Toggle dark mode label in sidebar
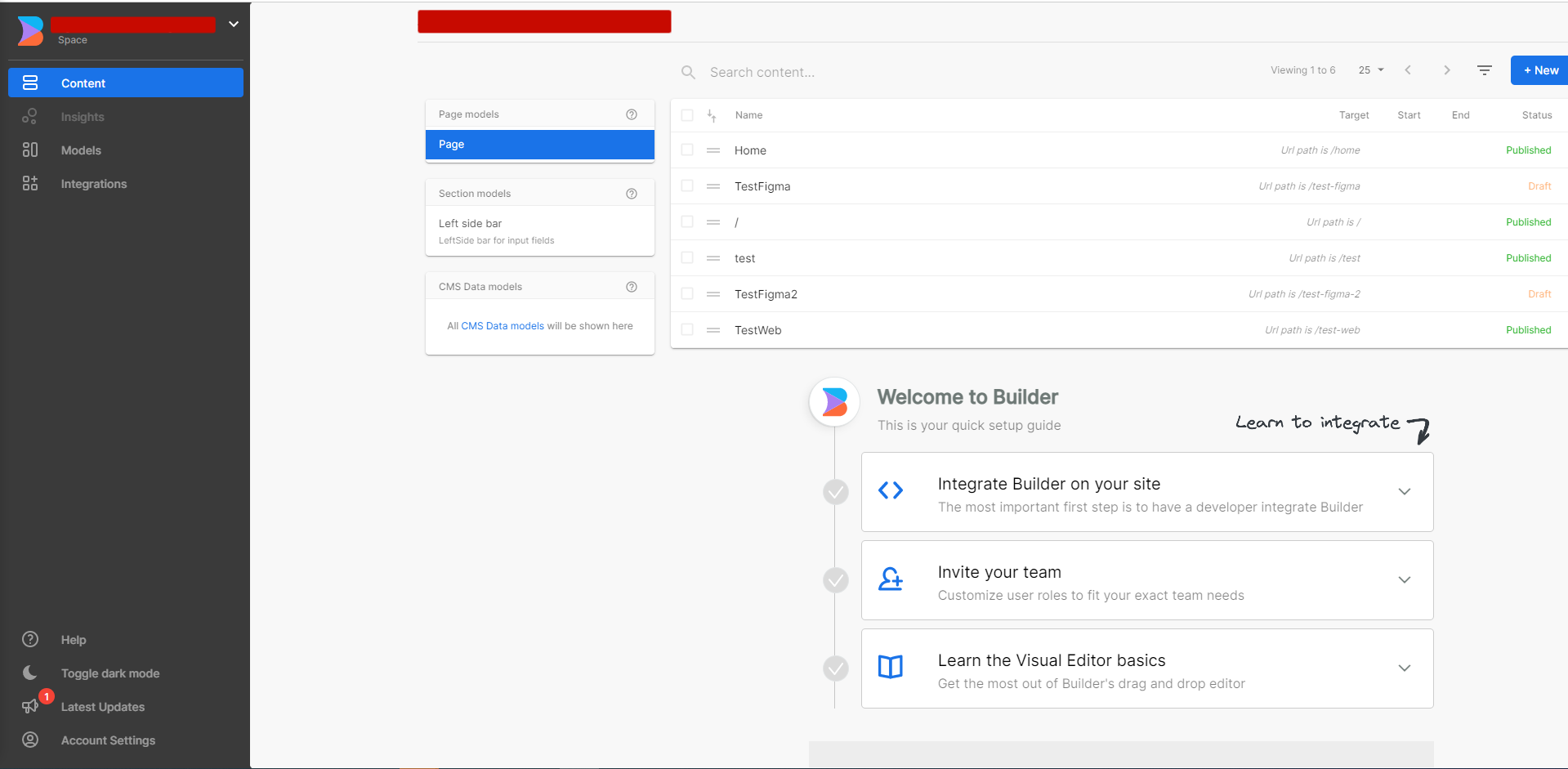 tap(110, 673)
